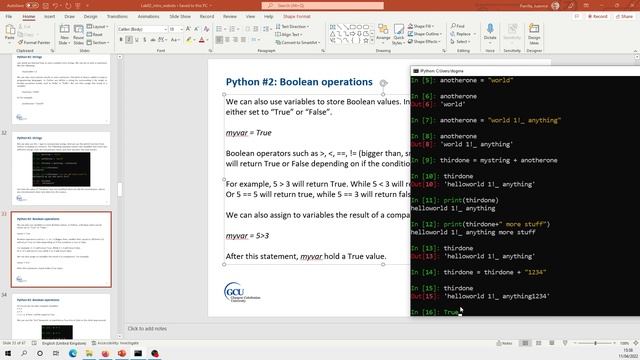Image resolution: width=640 pixels, height=360 pixels.
Task: Open the Design ribbon tab
Action: pyautogui.click(x=91, y=16)
